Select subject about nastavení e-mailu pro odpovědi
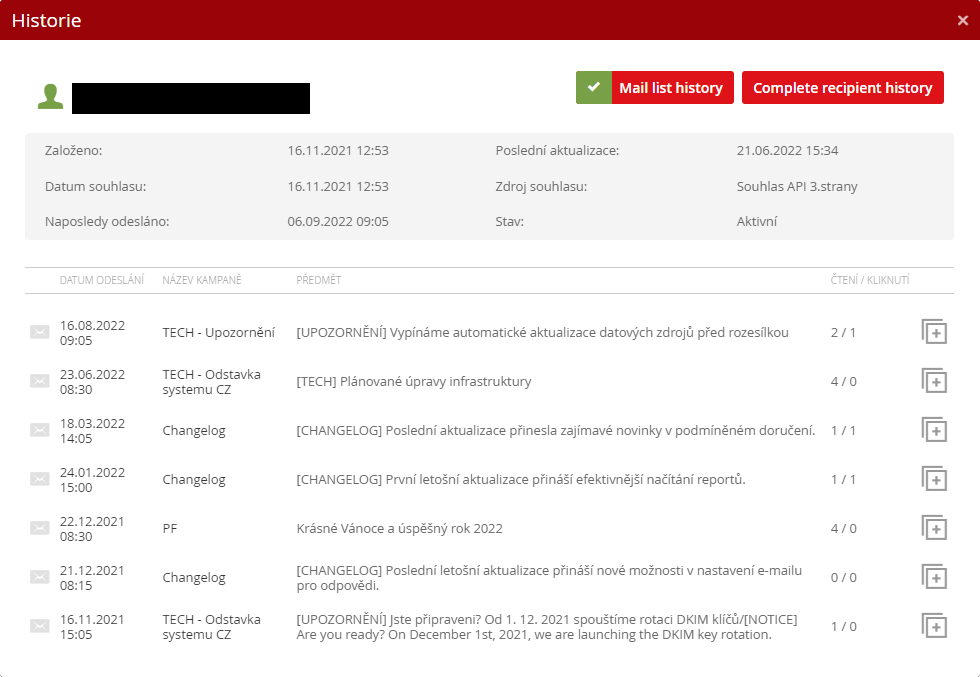The height and width of the screenshot is (677, 980). tap(549, 578)
